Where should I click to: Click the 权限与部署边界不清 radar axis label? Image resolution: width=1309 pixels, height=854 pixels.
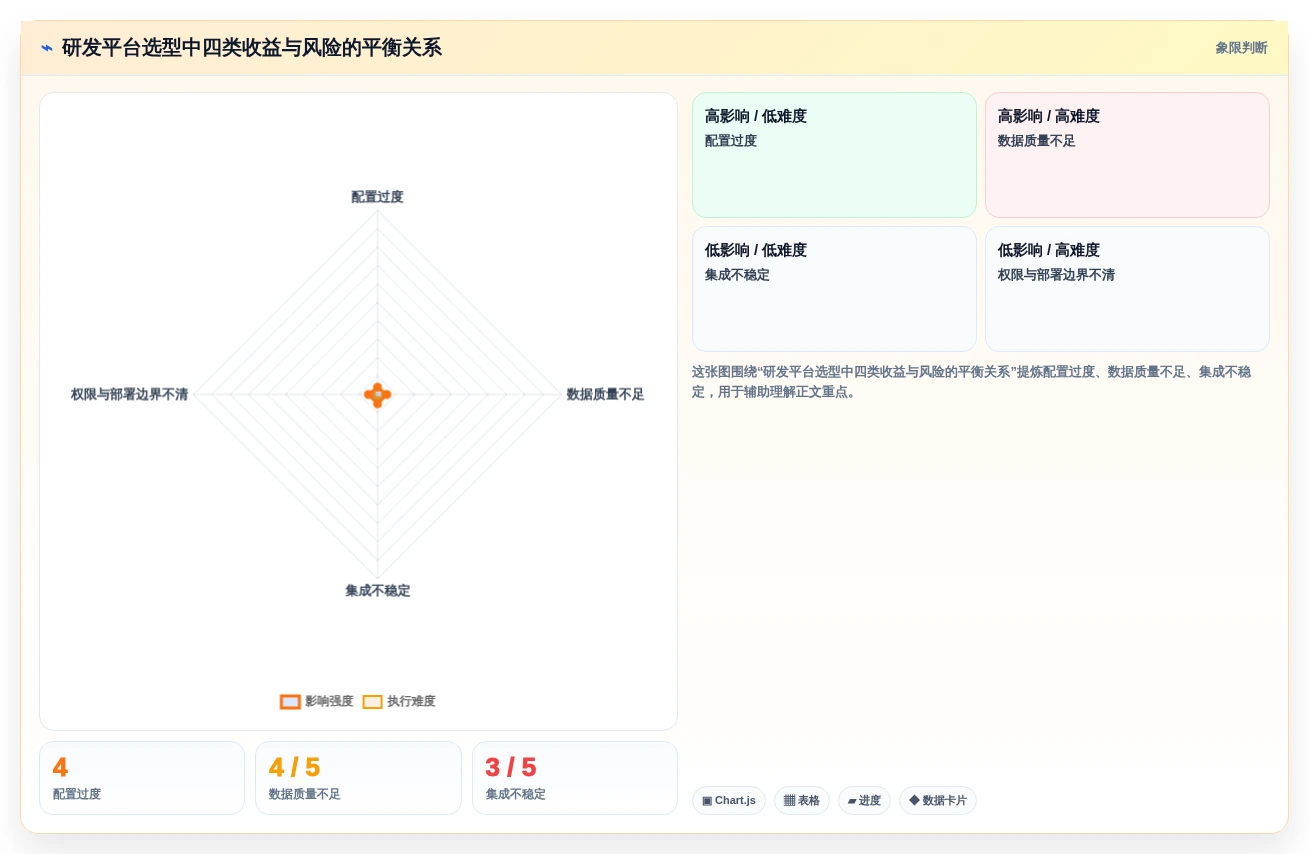tap(129, 395)
